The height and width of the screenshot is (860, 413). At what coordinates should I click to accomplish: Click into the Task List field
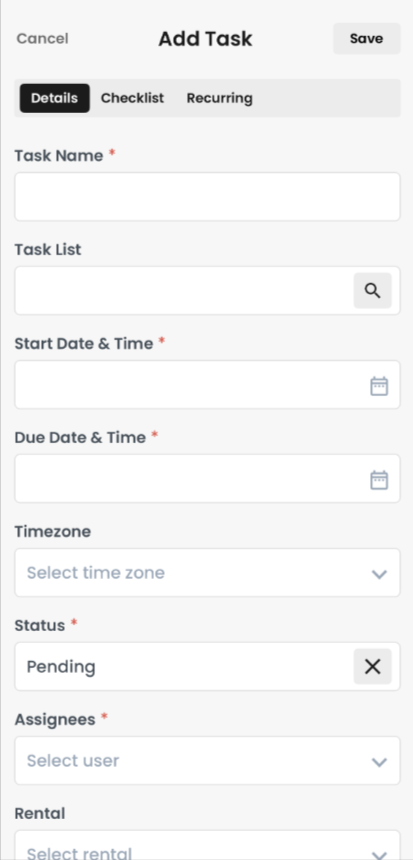click(184, 291)
